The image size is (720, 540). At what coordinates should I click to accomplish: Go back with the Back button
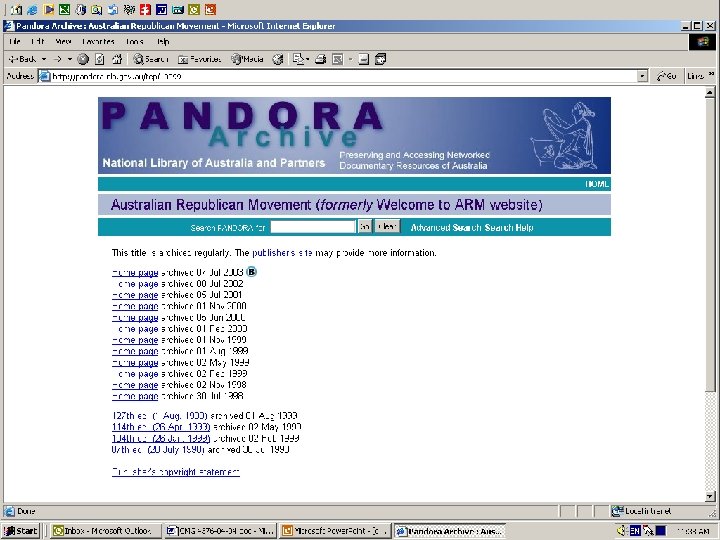coord(22,59)
